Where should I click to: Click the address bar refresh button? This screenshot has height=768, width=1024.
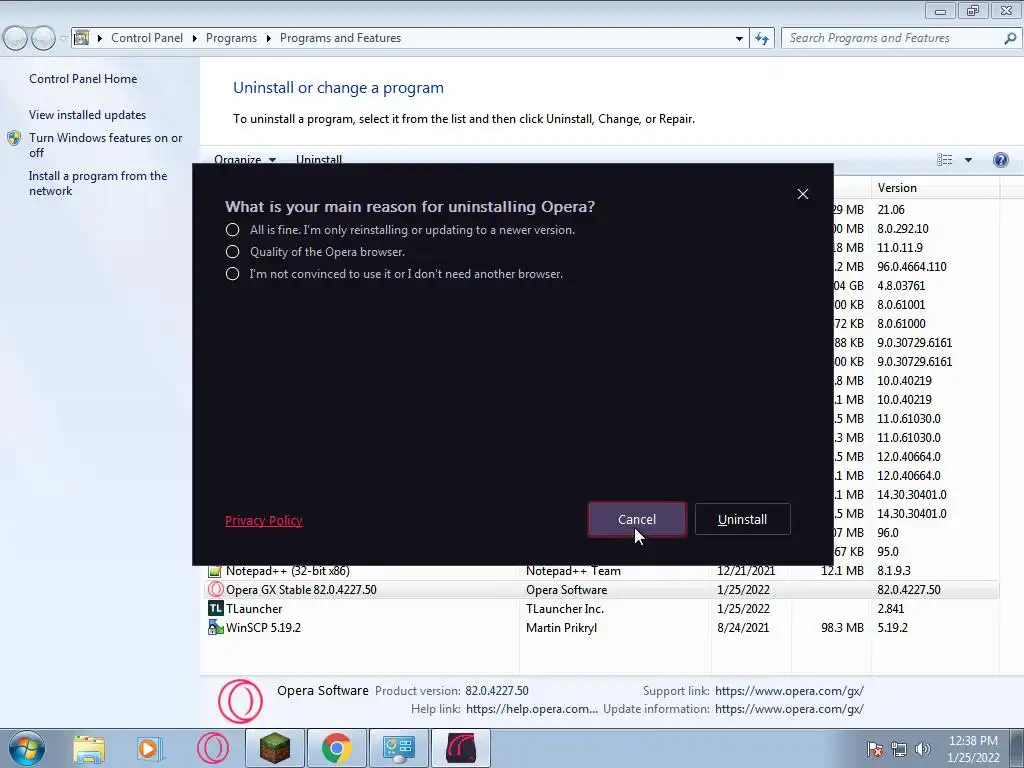[x=762, y=38]
